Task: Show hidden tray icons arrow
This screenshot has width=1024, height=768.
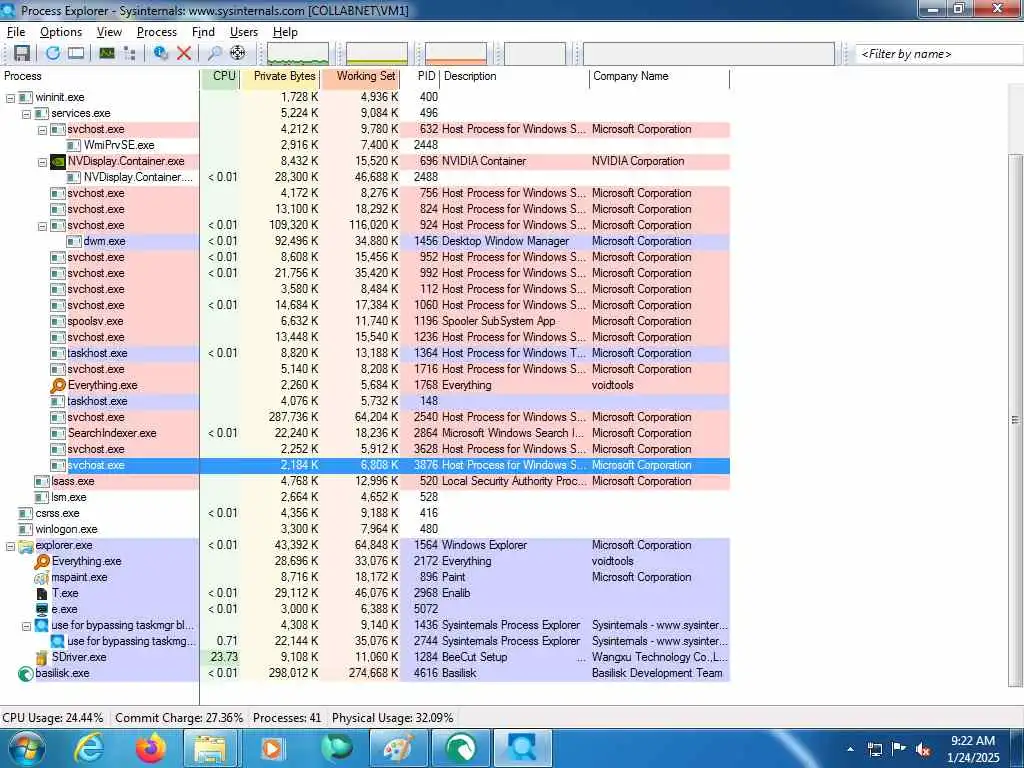Action: [x=850, y=749]
